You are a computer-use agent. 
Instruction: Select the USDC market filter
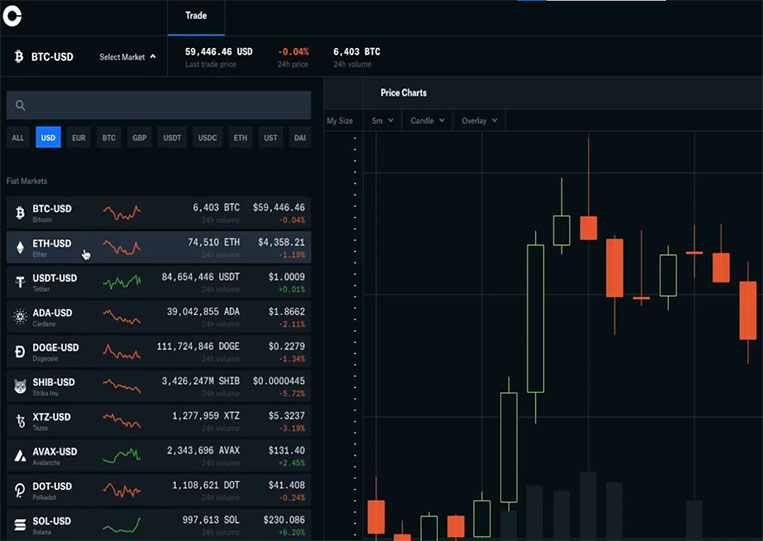click(x=208, y=138)
